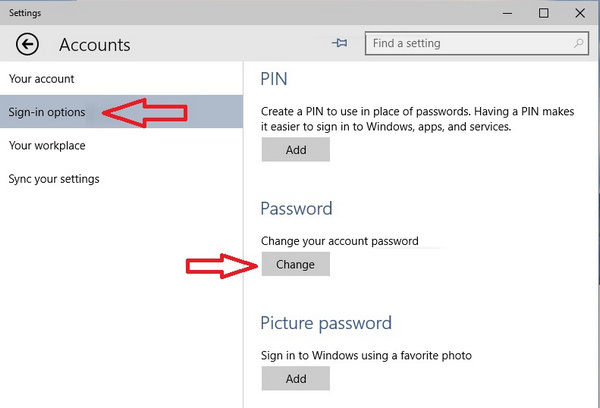The height and width of the screenshot is (408, 600).
Task: Click the Accounts page title
Action: pos(95,45)
